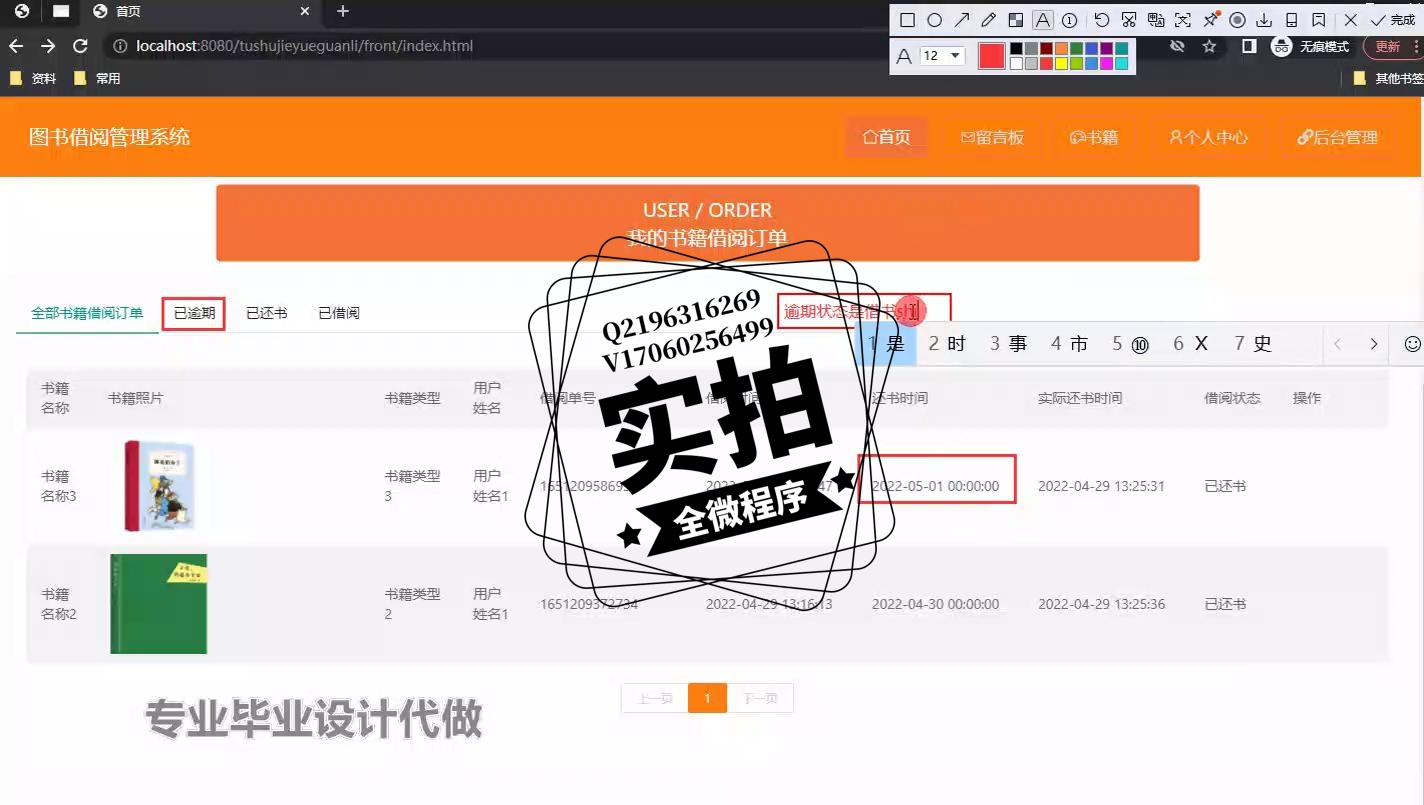The height and width of the screenshot is (805, 1424).
Task: Select the mosaic blur tool
Action: point(1016,20)
